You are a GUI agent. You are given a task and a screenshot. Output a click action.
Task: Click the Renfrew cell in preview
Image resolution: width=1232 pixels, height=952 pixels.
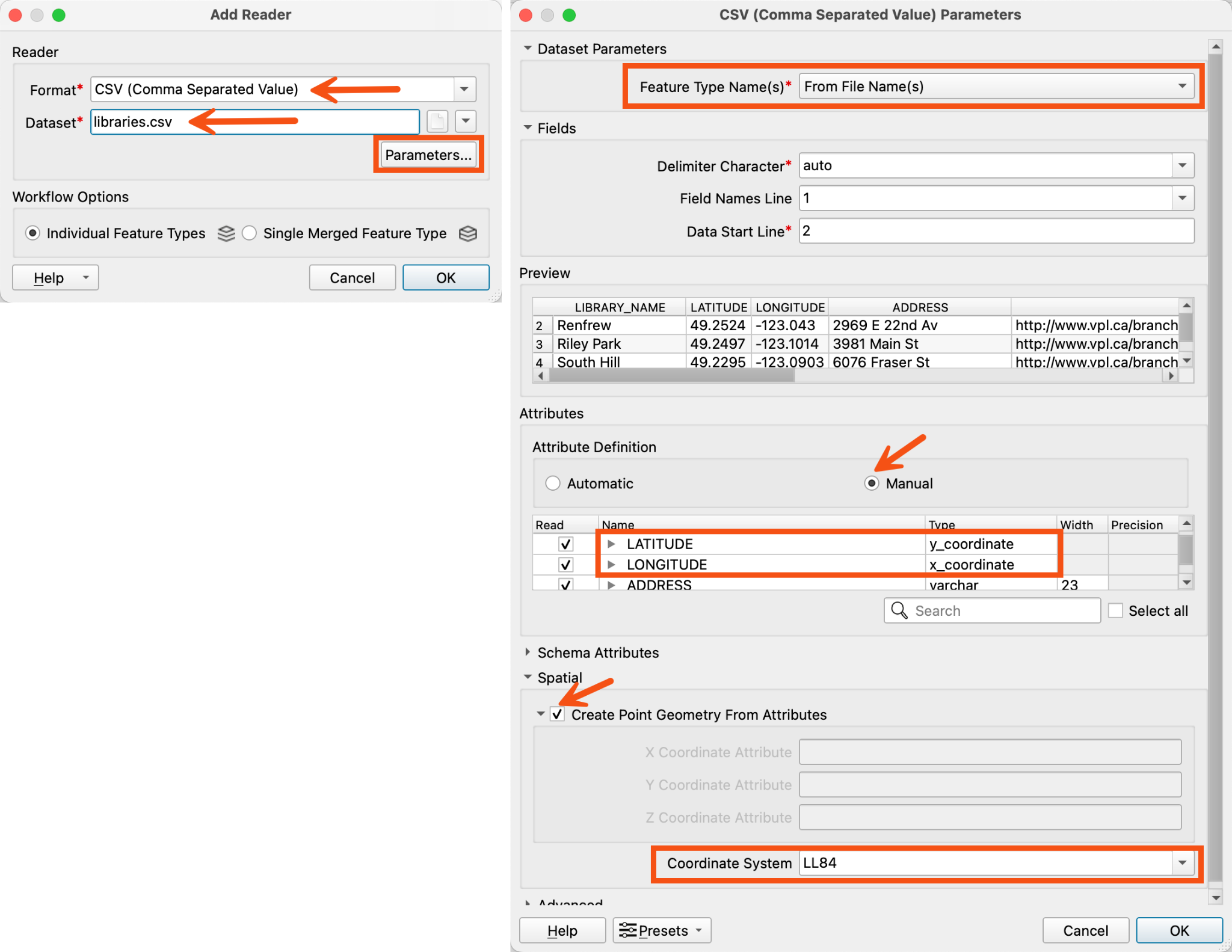pyautogui.click(x=620, y=325)
